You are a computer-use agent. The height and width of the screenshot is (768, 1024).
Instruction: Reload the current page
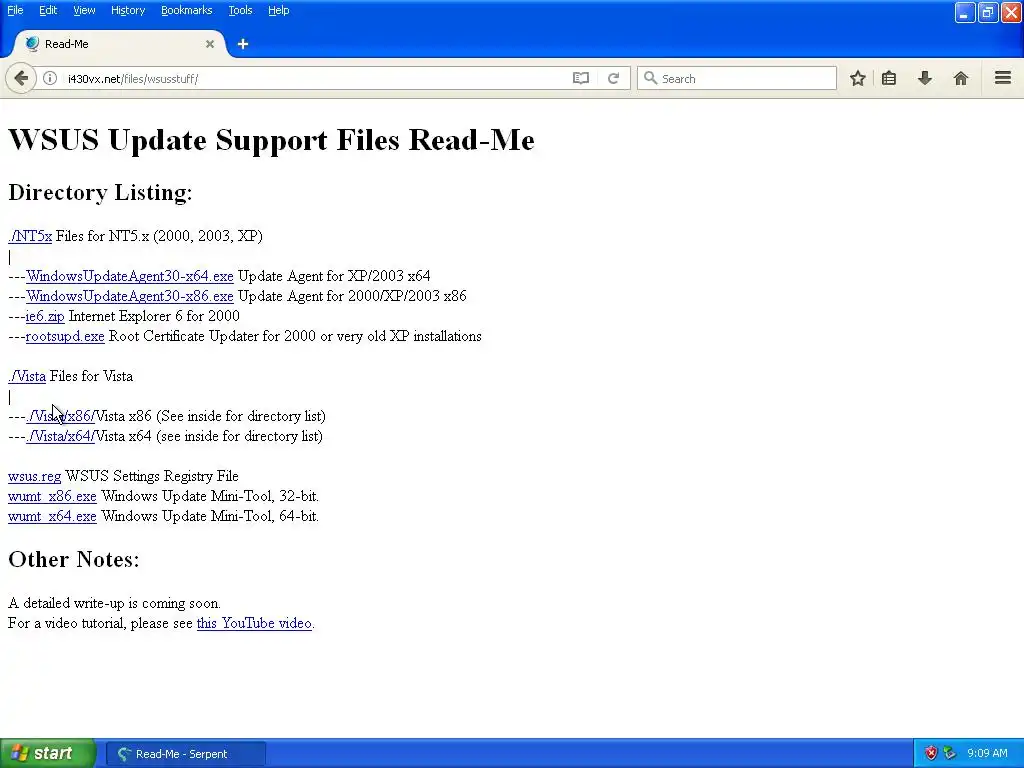point(613,78)
